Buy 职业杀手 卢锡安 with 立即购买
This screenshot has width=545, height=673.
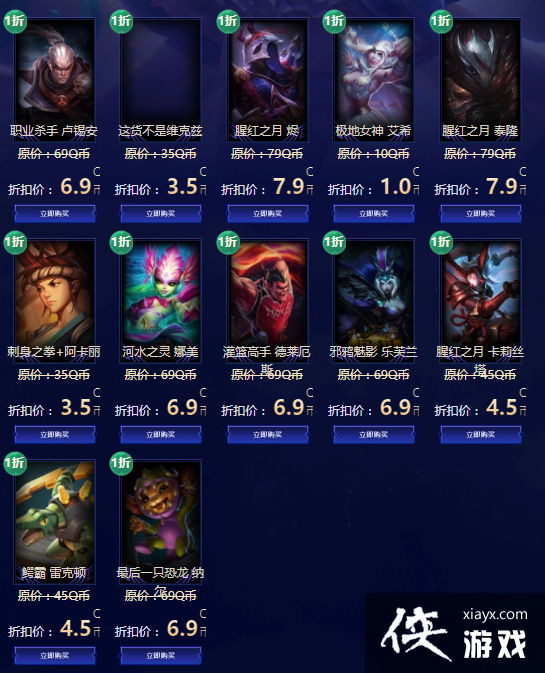click(x=54, y=213)
